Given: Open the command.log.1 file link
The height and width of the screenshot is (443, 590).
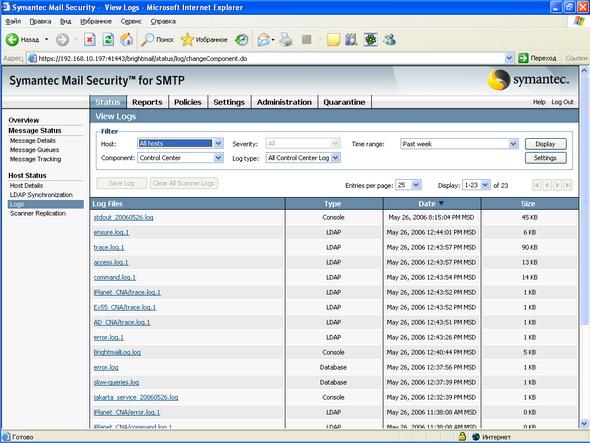Looking at the screenshot, I should coord(115,277).
